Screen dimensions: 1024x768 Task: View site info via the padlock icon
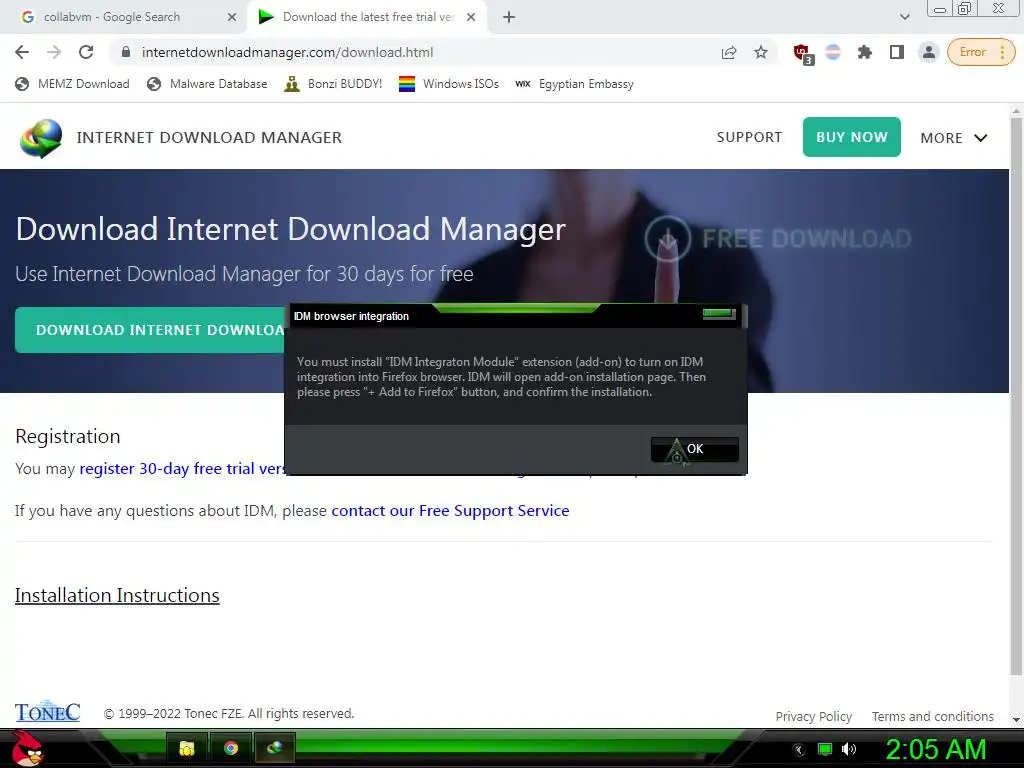tap(126, 52)
